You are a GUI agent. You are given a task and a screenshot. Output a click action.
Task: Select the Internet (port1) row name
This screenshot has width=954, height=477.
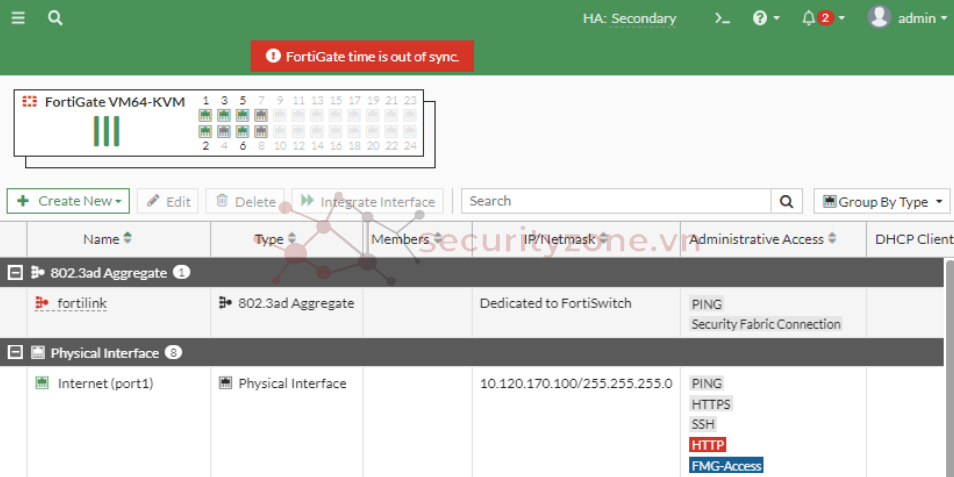(x=105, y=383)
